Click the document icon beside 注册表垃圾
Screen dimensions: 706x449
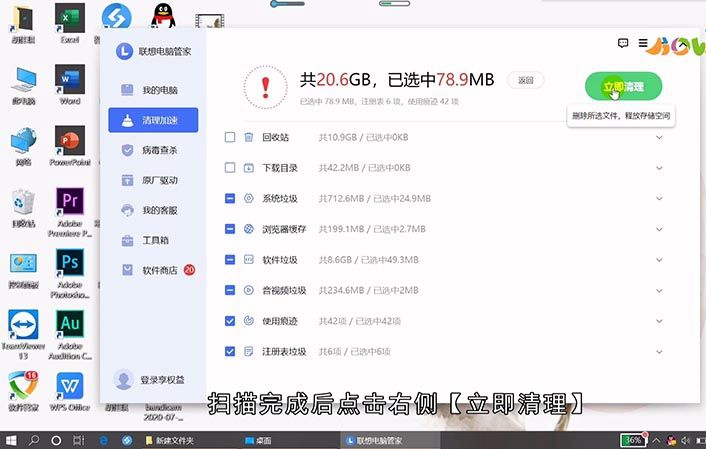coord(249,351)
